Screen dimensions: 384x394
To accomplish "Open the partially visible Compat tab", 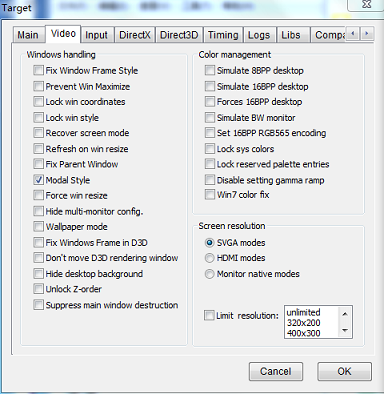I will (x=329, y=35).
